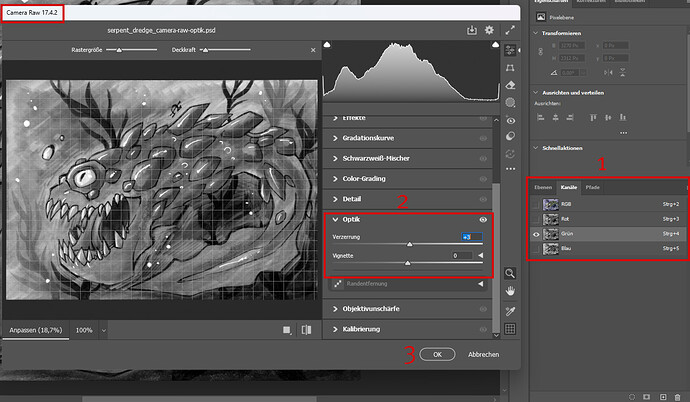Click the Verzerrung value input field
This screenshot has width=690, height=402.
pyautogui.click(x=470, y=236)
